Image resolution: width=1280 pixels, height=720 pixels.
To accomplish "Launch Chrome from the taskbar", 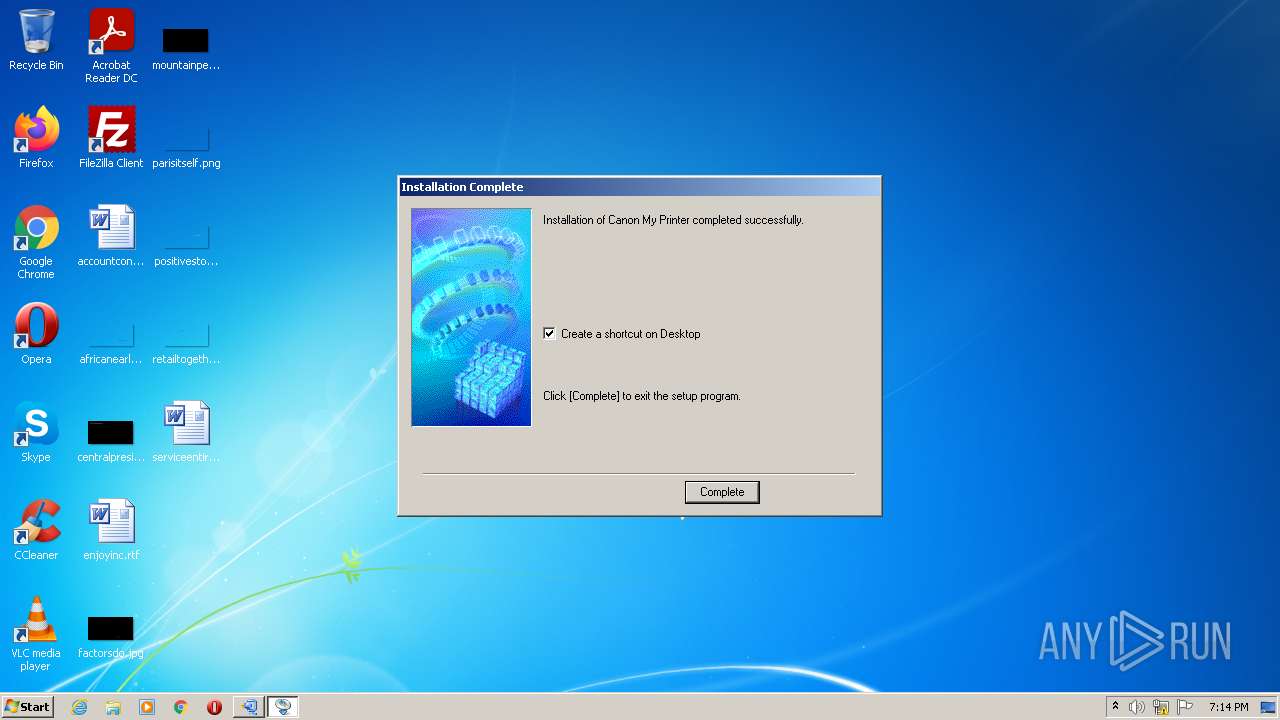I will click(x=181, y=707).
